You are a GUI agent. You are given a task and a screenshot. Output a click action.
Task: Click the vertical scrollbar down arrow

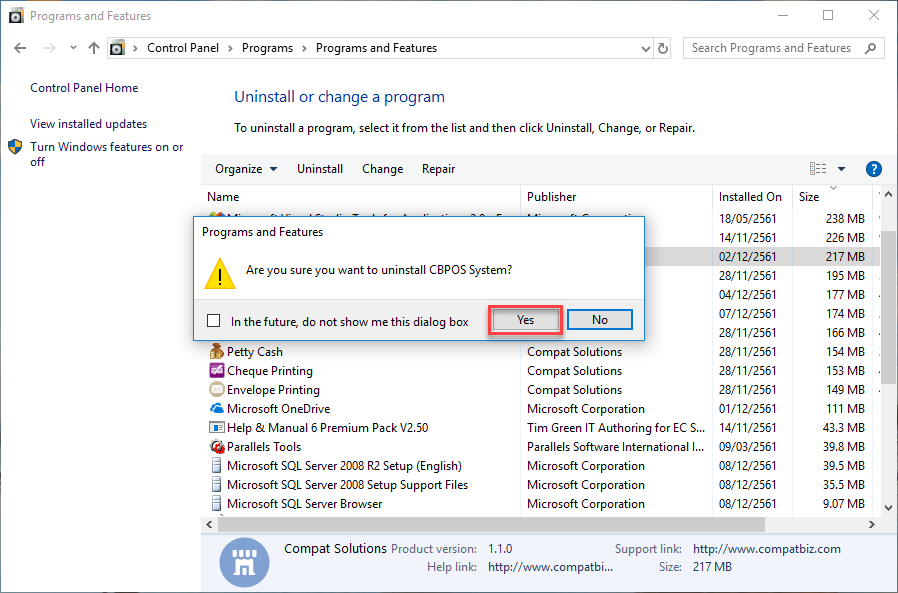click(888, 507)
